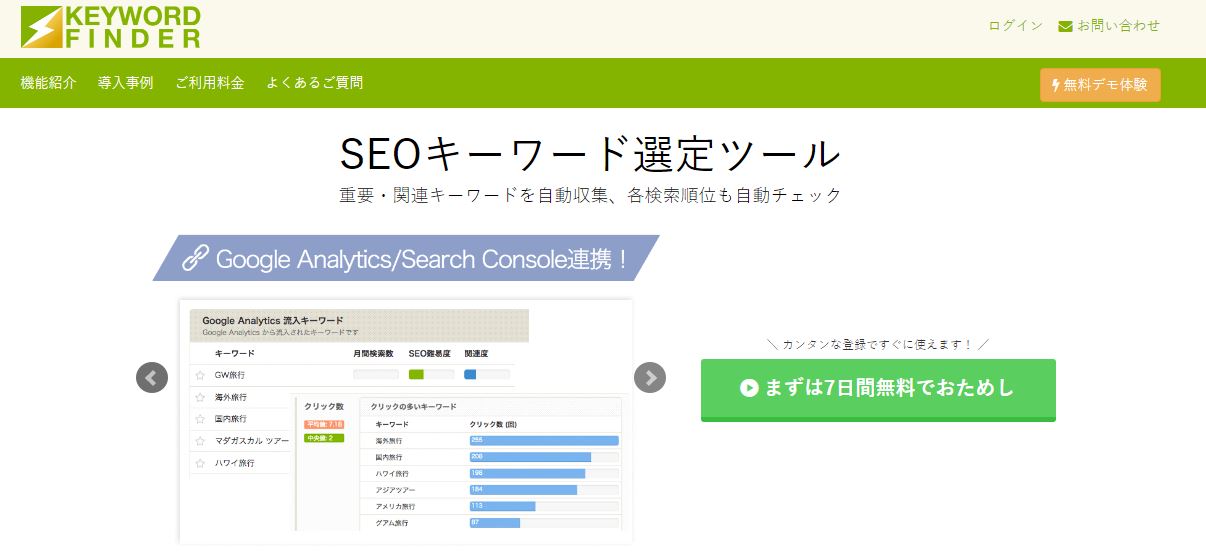Click the 海外旅行 click-count bar
Image resolution: width=1206 pixels, height=556 pixels.
pos(544,440)
